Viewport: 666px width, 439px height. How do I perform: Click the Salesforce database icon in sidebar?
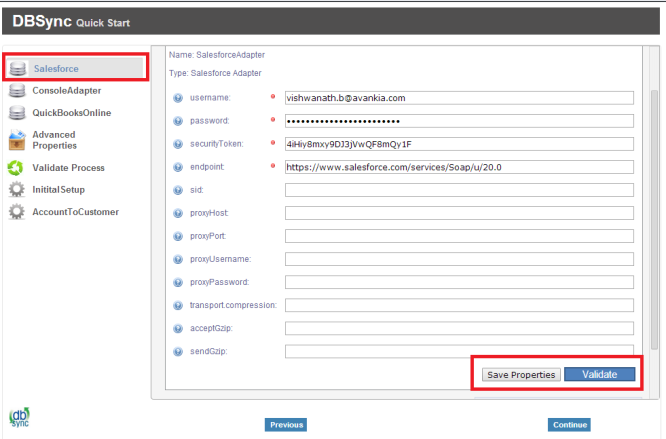pyautogui.click(x=17, y=68)
